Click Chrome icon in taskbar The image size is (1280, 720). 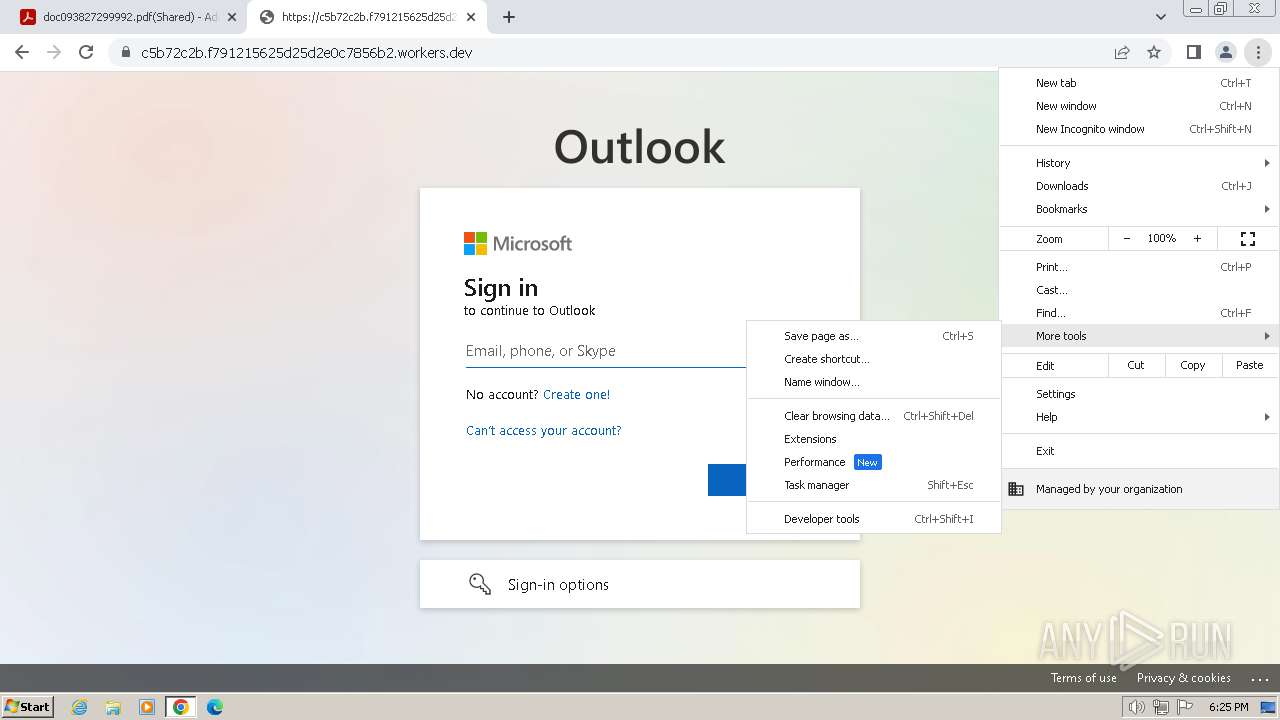tap(181, 707)
